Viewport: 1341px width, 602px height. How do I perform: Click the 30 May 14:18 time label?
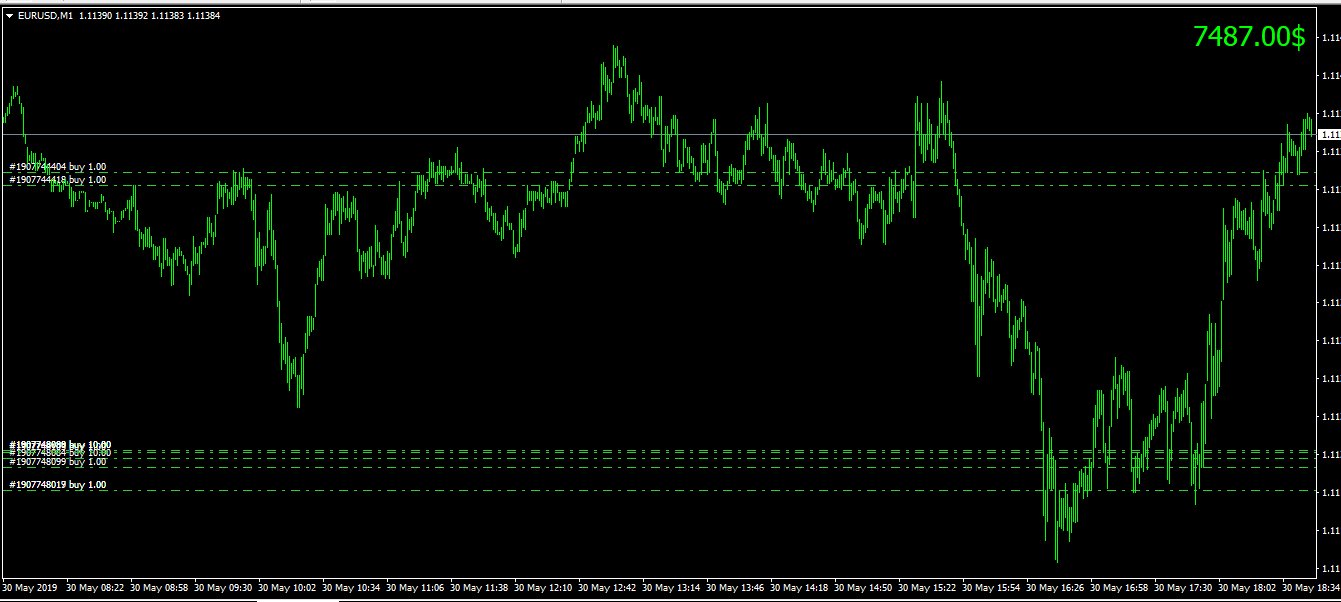(x=800, y=588)
